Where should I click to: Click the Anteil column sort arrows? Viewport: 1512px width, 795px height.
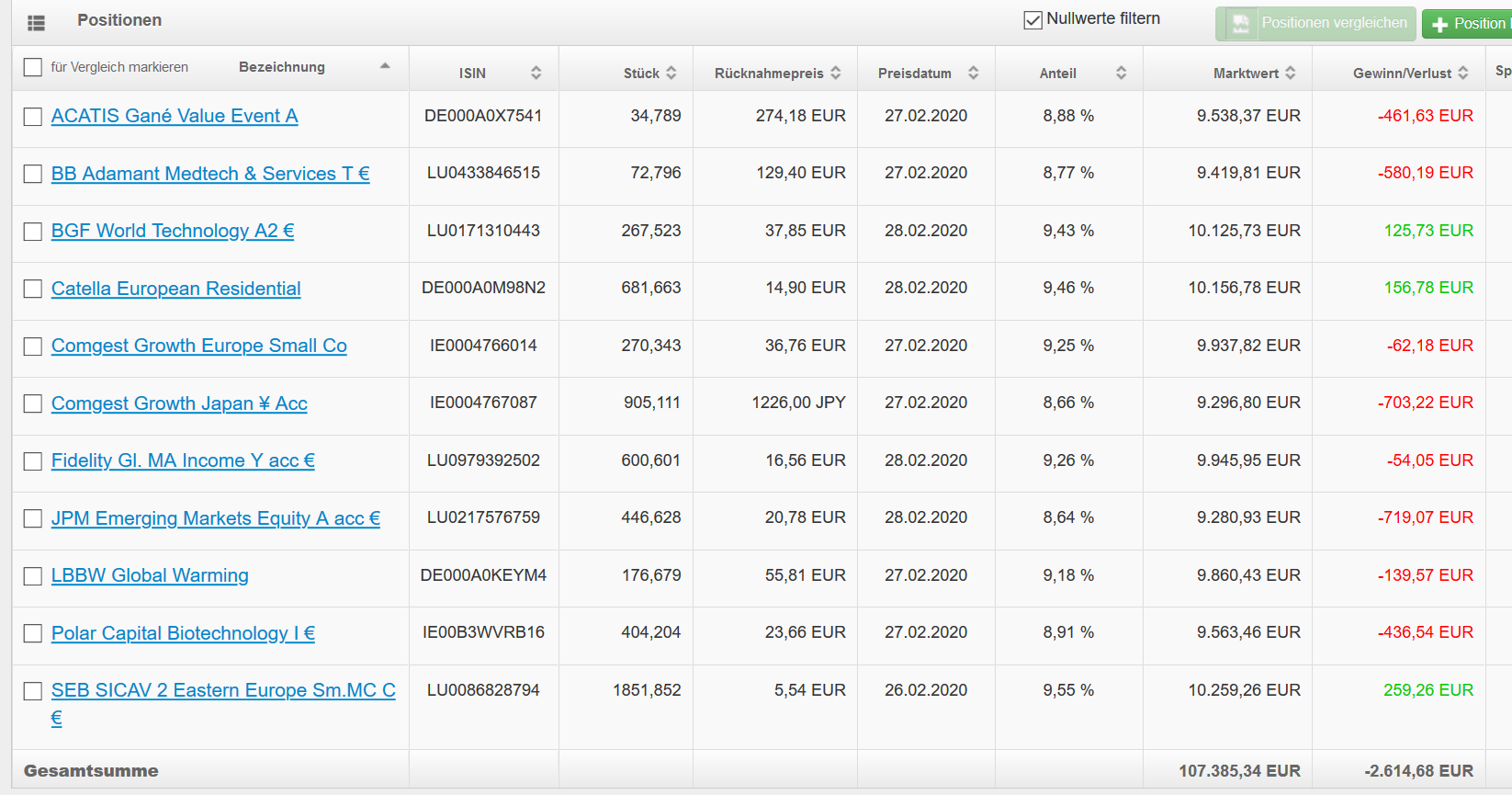pyautogui.click(x=1121, y=73)
